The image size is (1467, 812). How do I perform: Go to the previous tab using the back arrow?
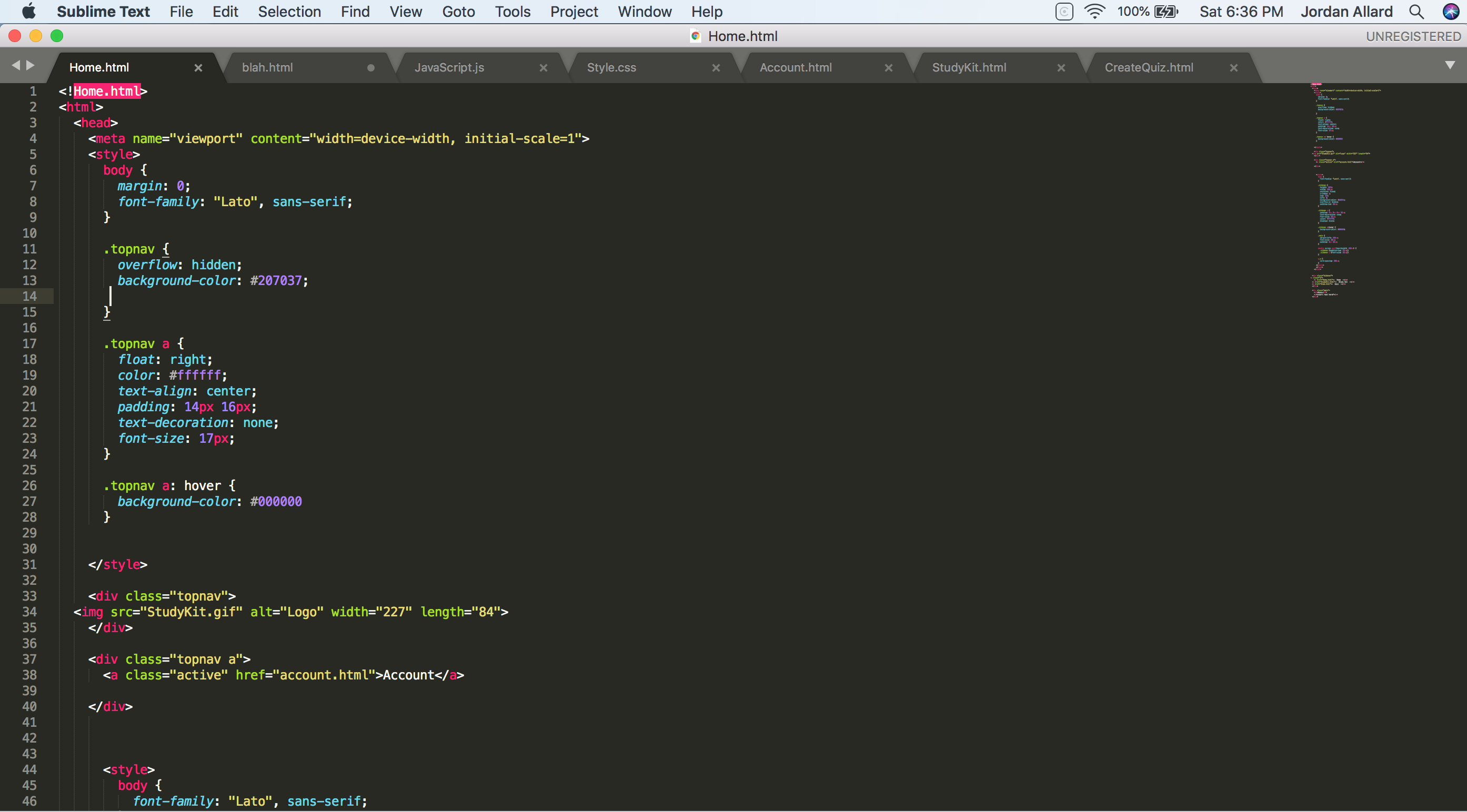coord(15,65)
